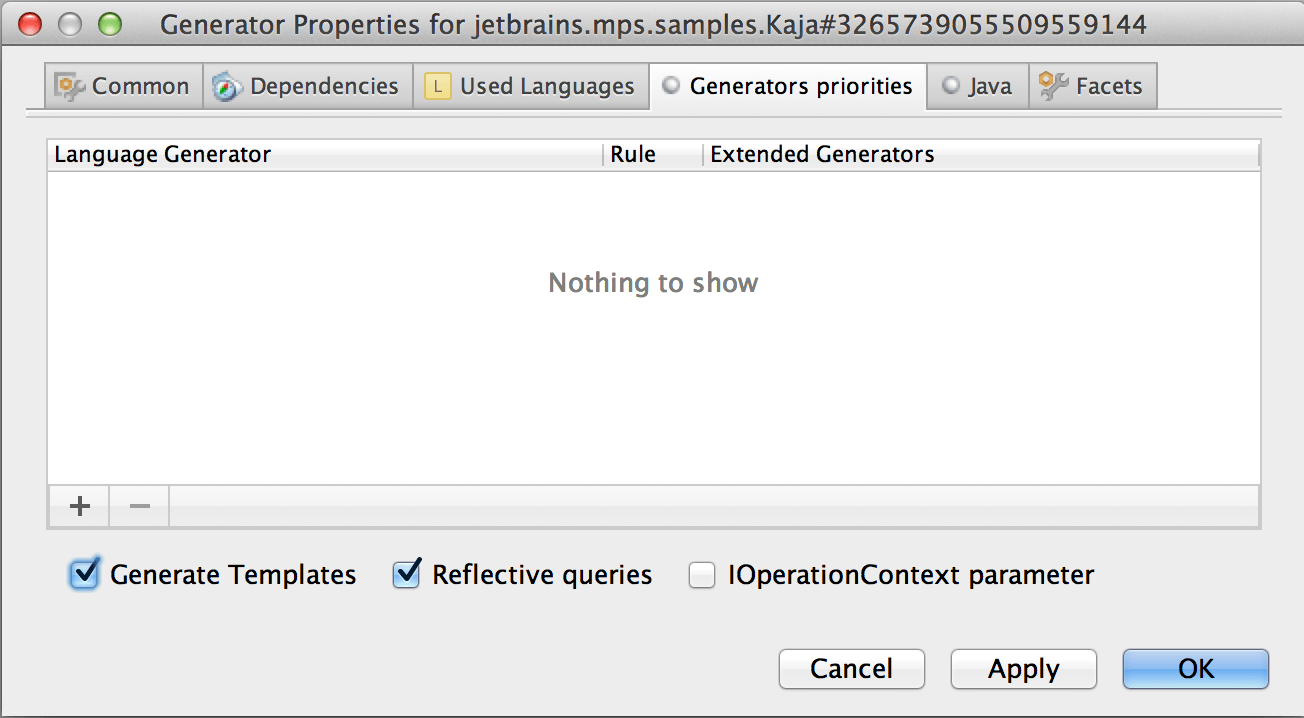The height and width of the screenshot is (718, 1304).
Task: Click the Facets tab wrench icon
Action: [1054, 87]
